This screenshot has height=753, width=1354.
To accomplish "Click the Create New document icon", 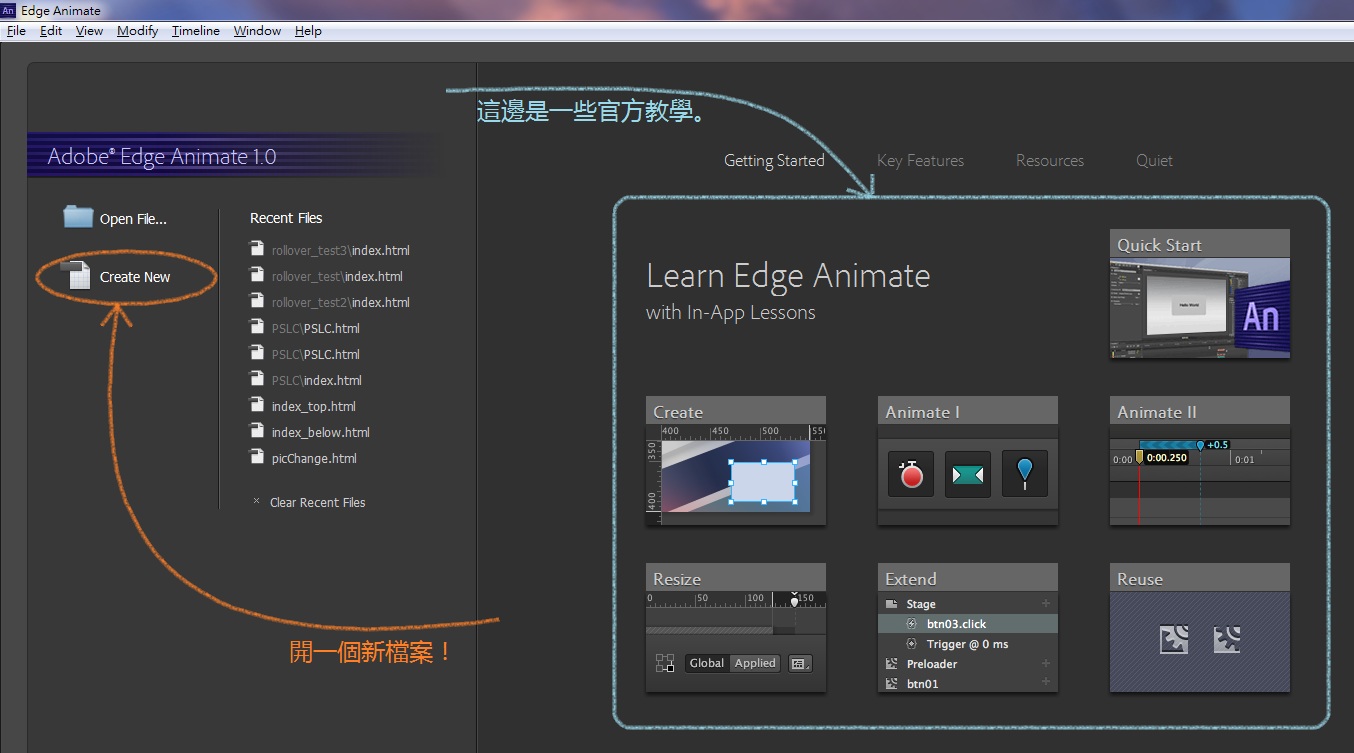I will [77, 275].
